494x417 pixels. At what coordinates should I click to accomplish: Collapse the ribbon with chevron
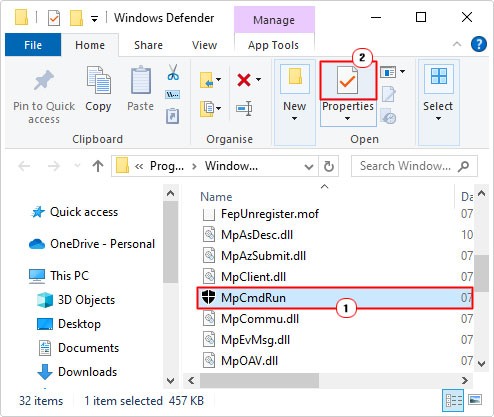(457, 44)
